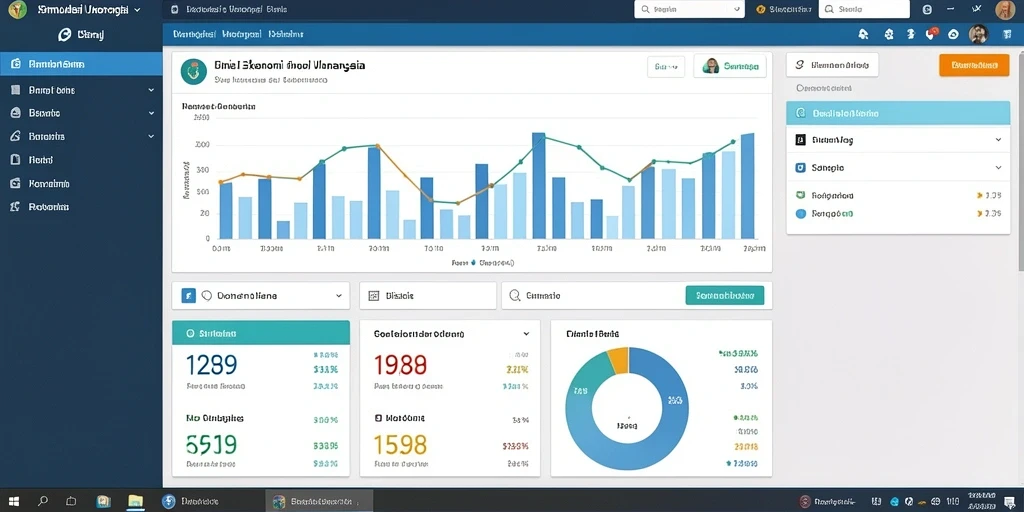
Task: Click the yellow value 1598
Action: tap(400, 445)
